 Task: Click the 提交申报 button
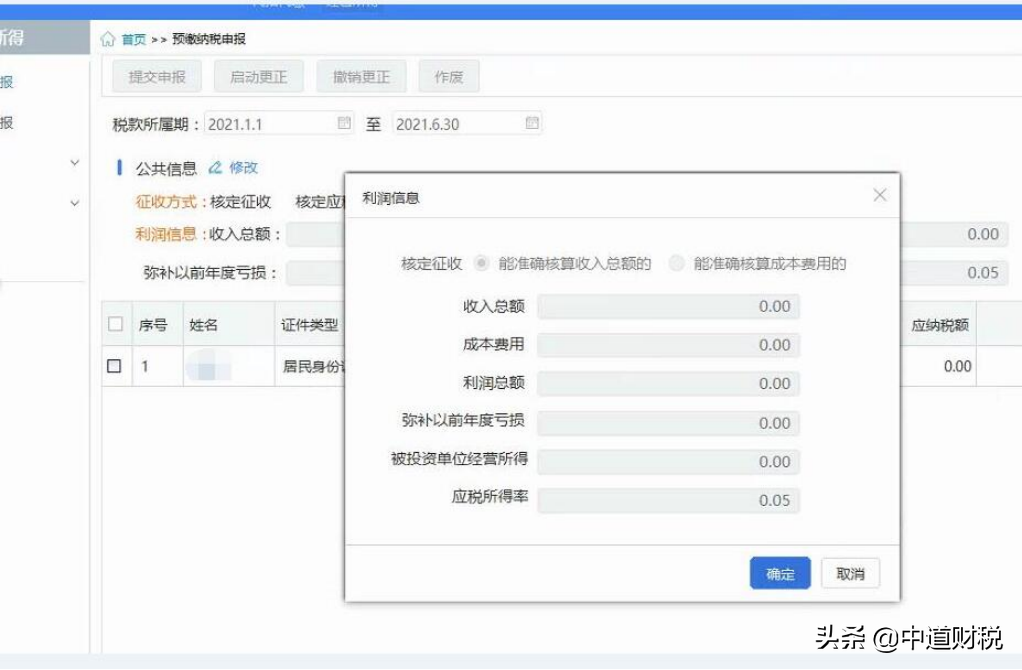coord(157,76)
